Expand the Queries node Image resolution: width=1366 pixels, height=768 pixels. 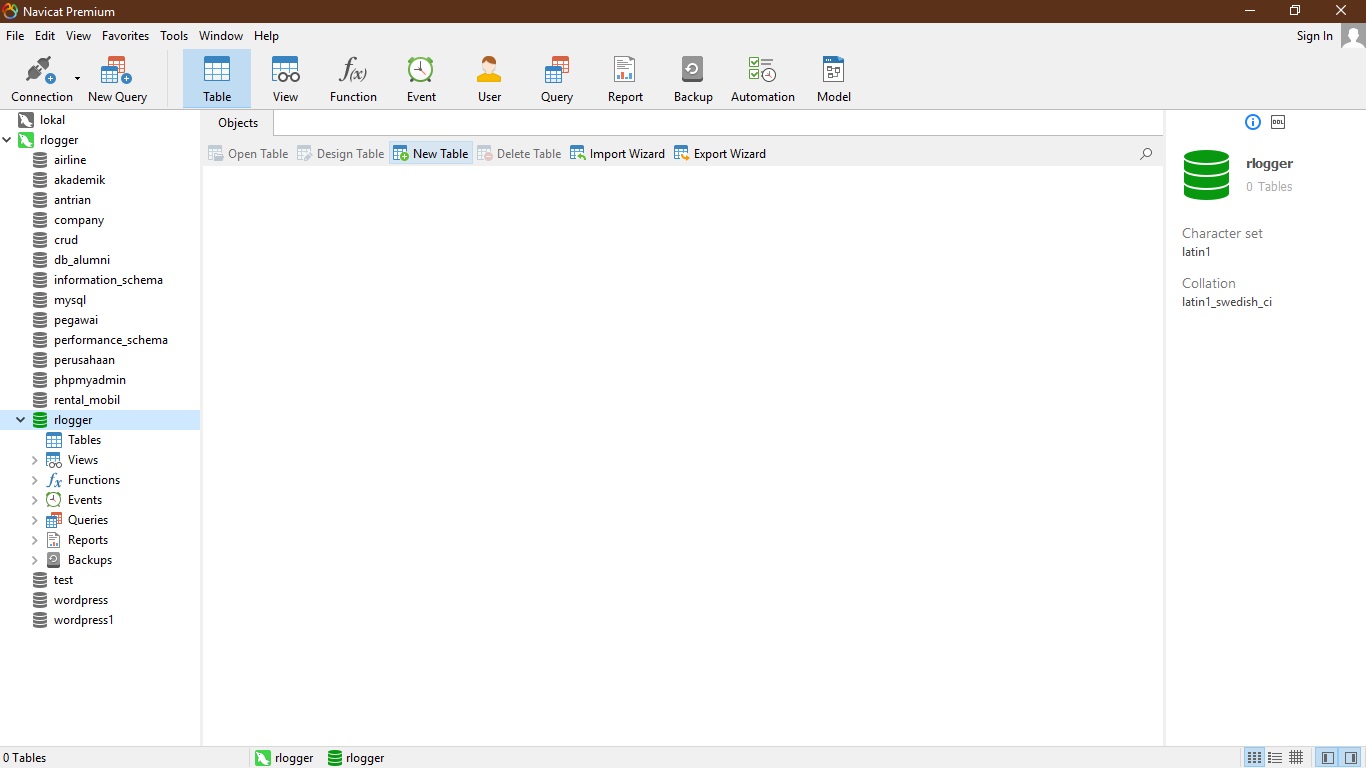34,520
